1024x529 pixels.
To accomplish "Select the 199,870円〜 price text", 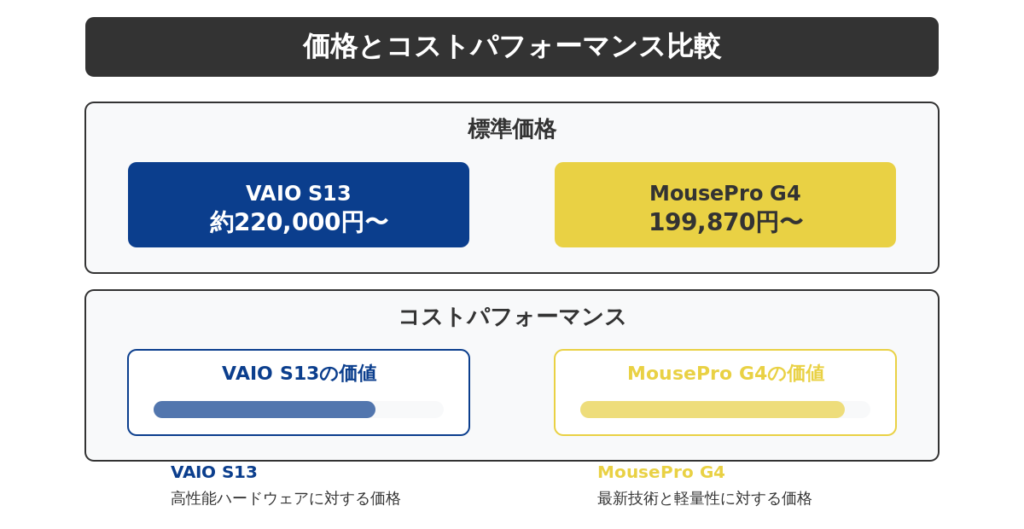I will [x=725, y=222].
